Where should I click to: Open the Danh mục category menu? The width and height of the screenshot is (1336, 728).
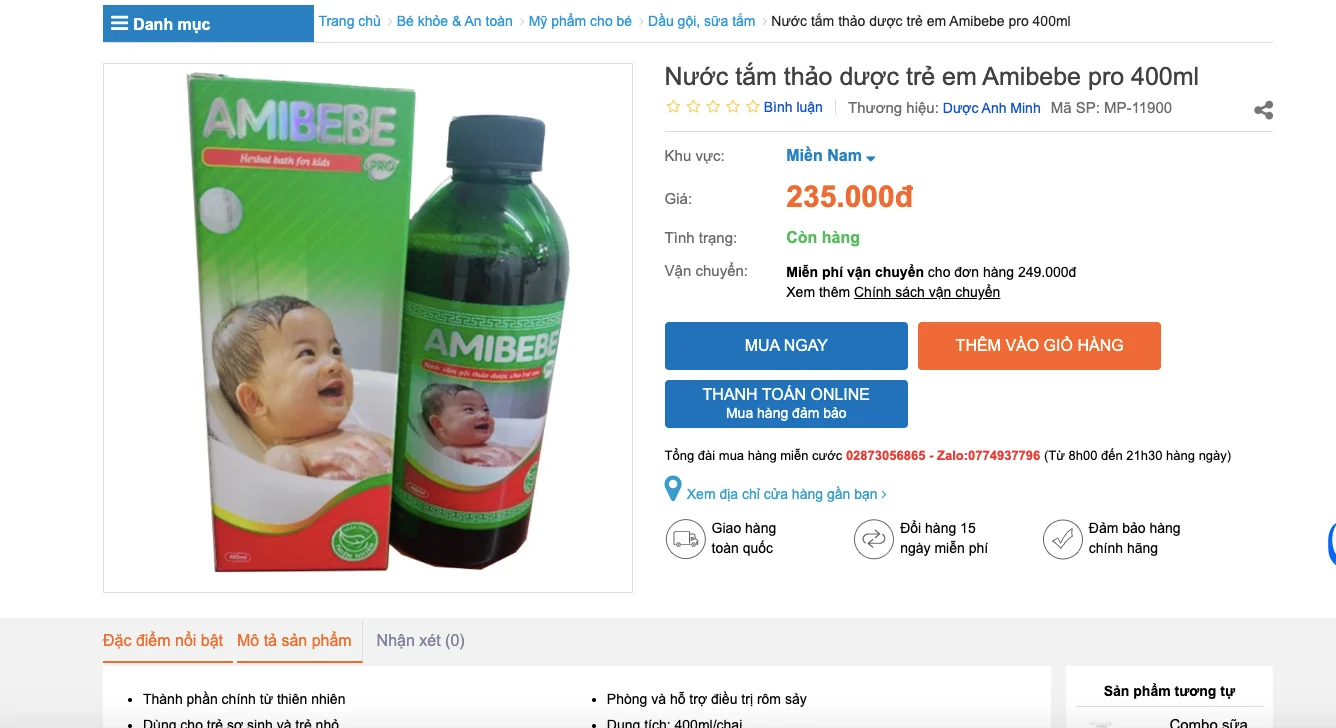tap(171, 24)
